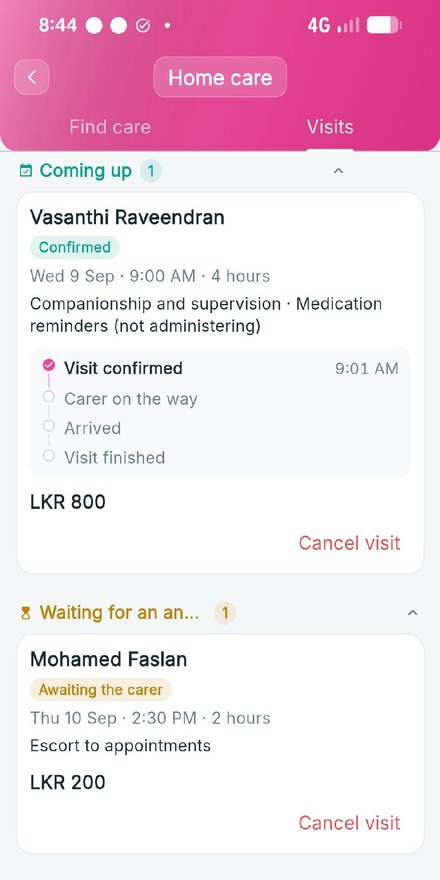Click the calendar icon beside Coming up
The width and height of the screenshot is (440, 880).
25,171
